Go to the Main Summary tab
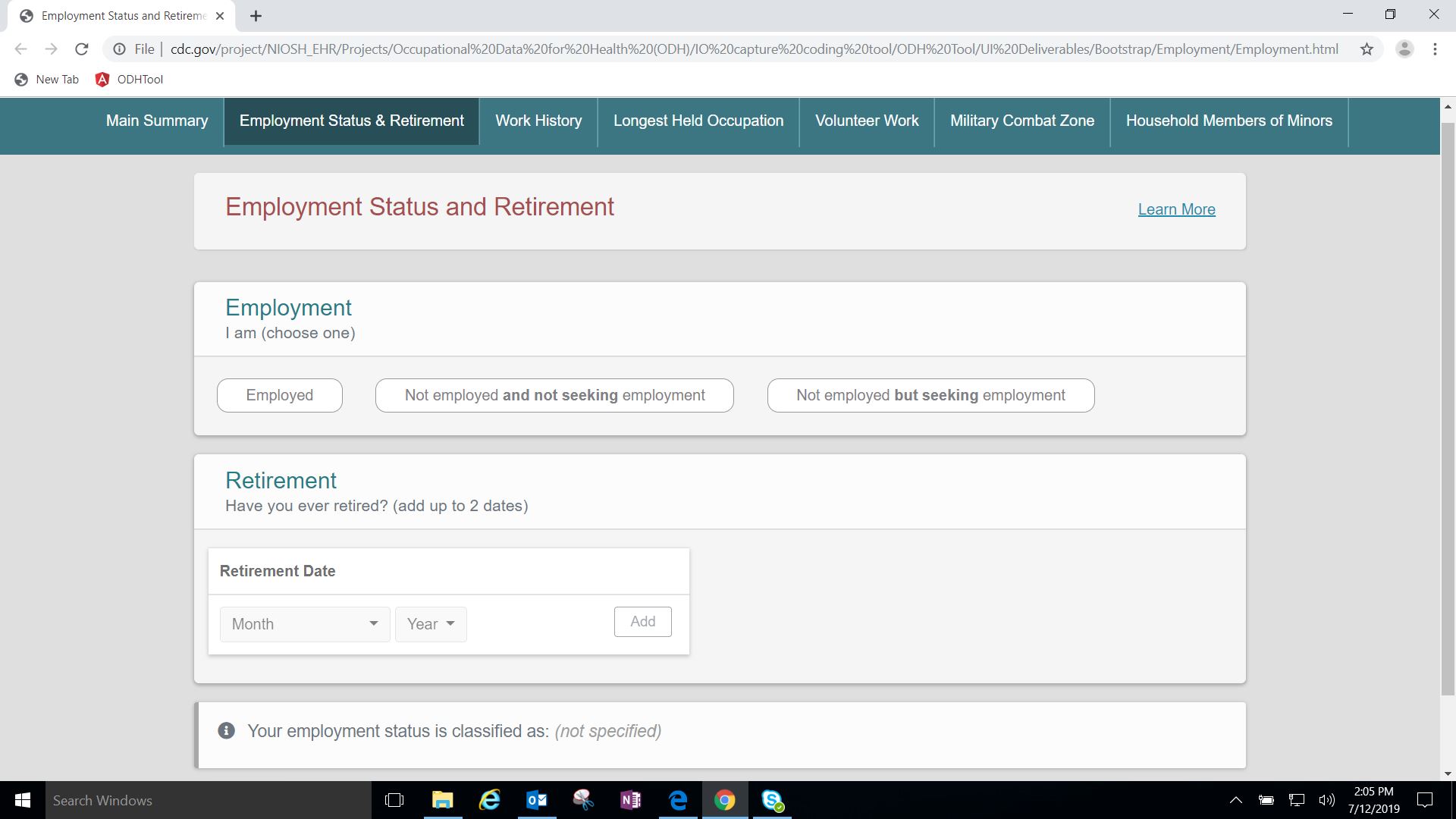 point(156,121)
